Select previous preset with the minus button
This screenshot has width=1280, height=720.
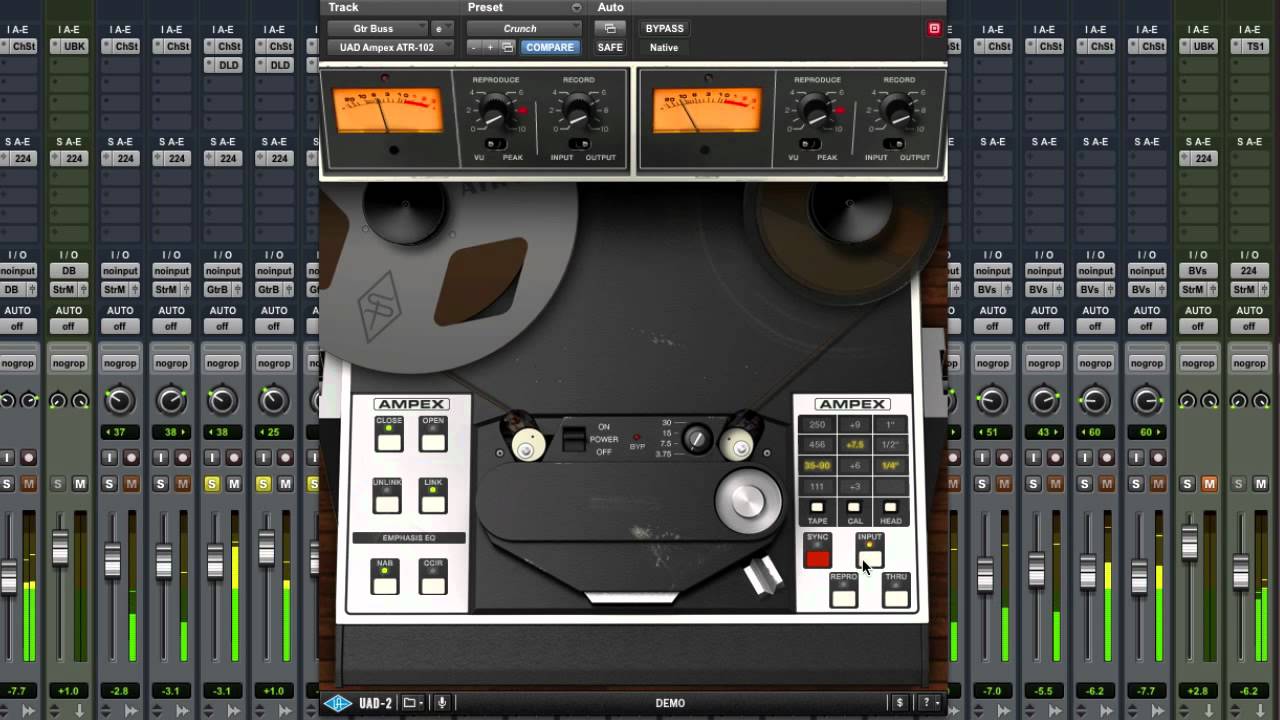pos(474,47)
